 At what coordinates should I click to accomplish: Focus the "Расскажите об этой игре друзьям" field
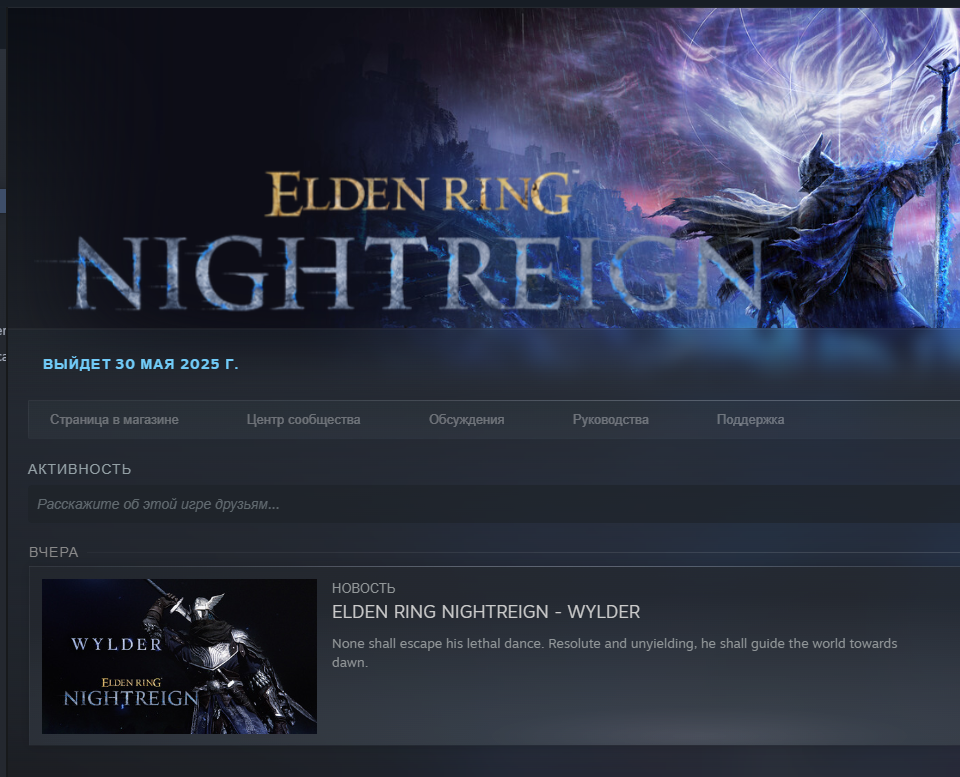493,504
